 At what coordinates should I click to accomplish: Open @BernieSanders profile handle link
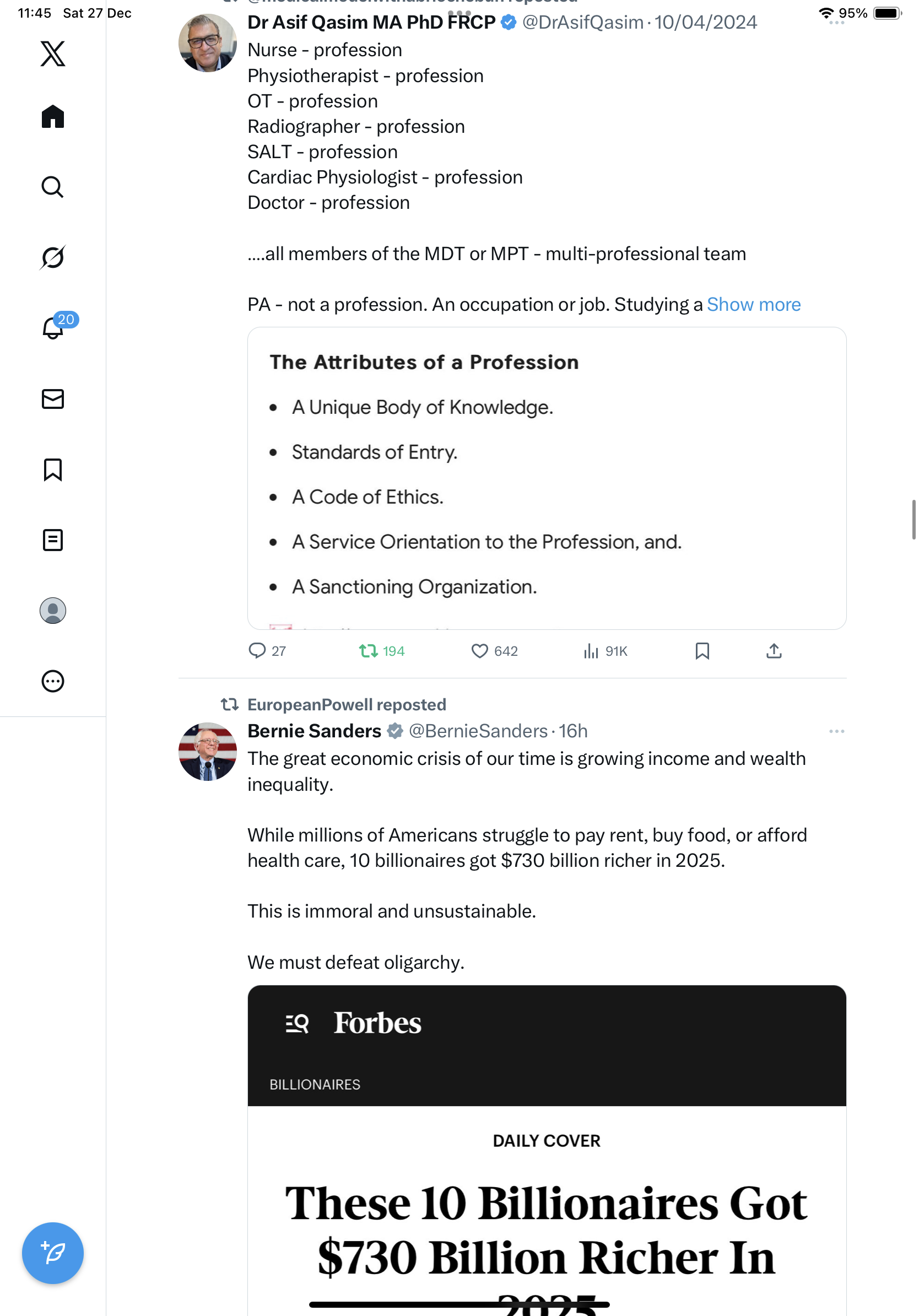478,731
